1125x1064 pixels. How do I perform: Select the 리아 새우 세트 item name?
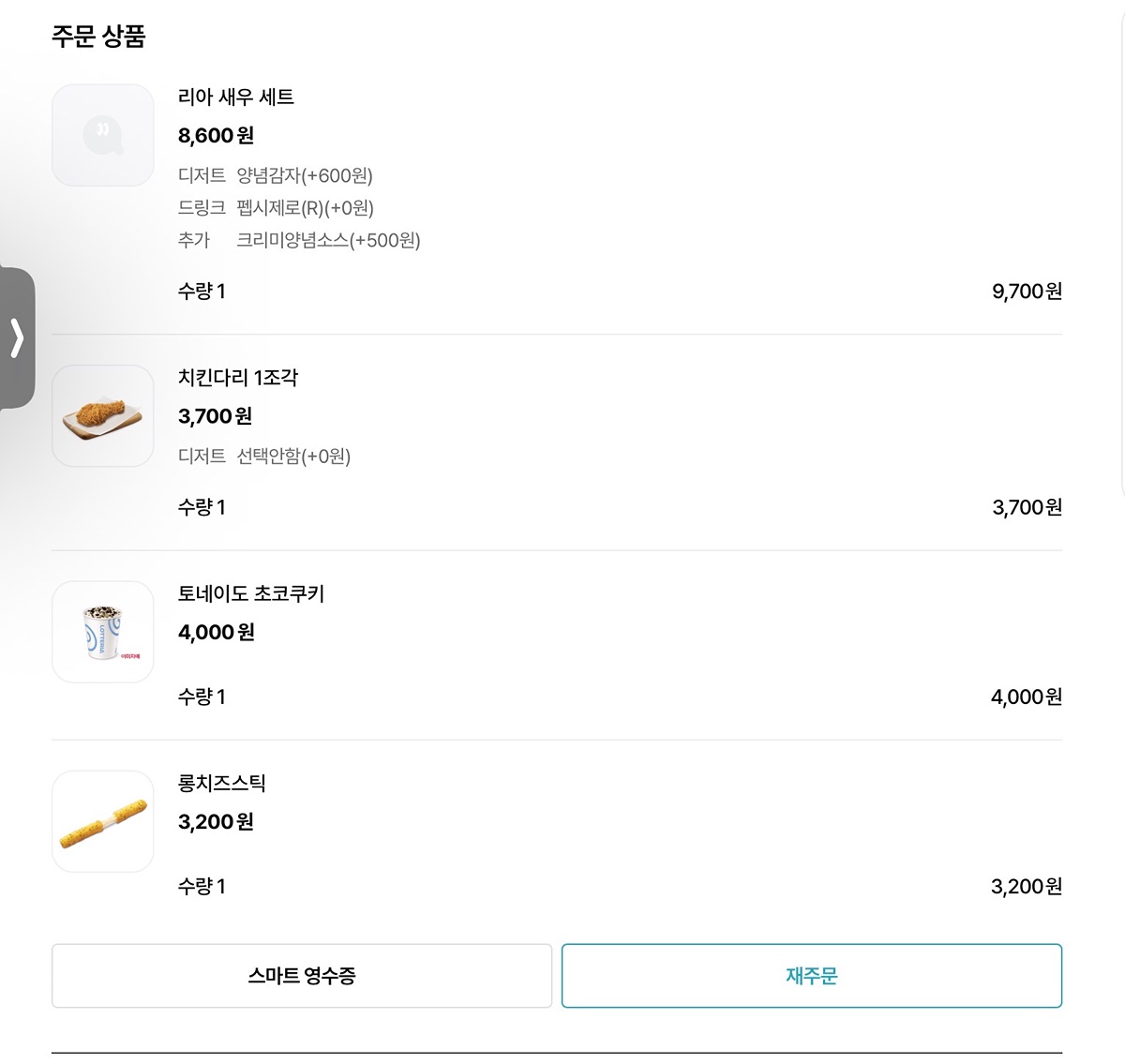236,97
